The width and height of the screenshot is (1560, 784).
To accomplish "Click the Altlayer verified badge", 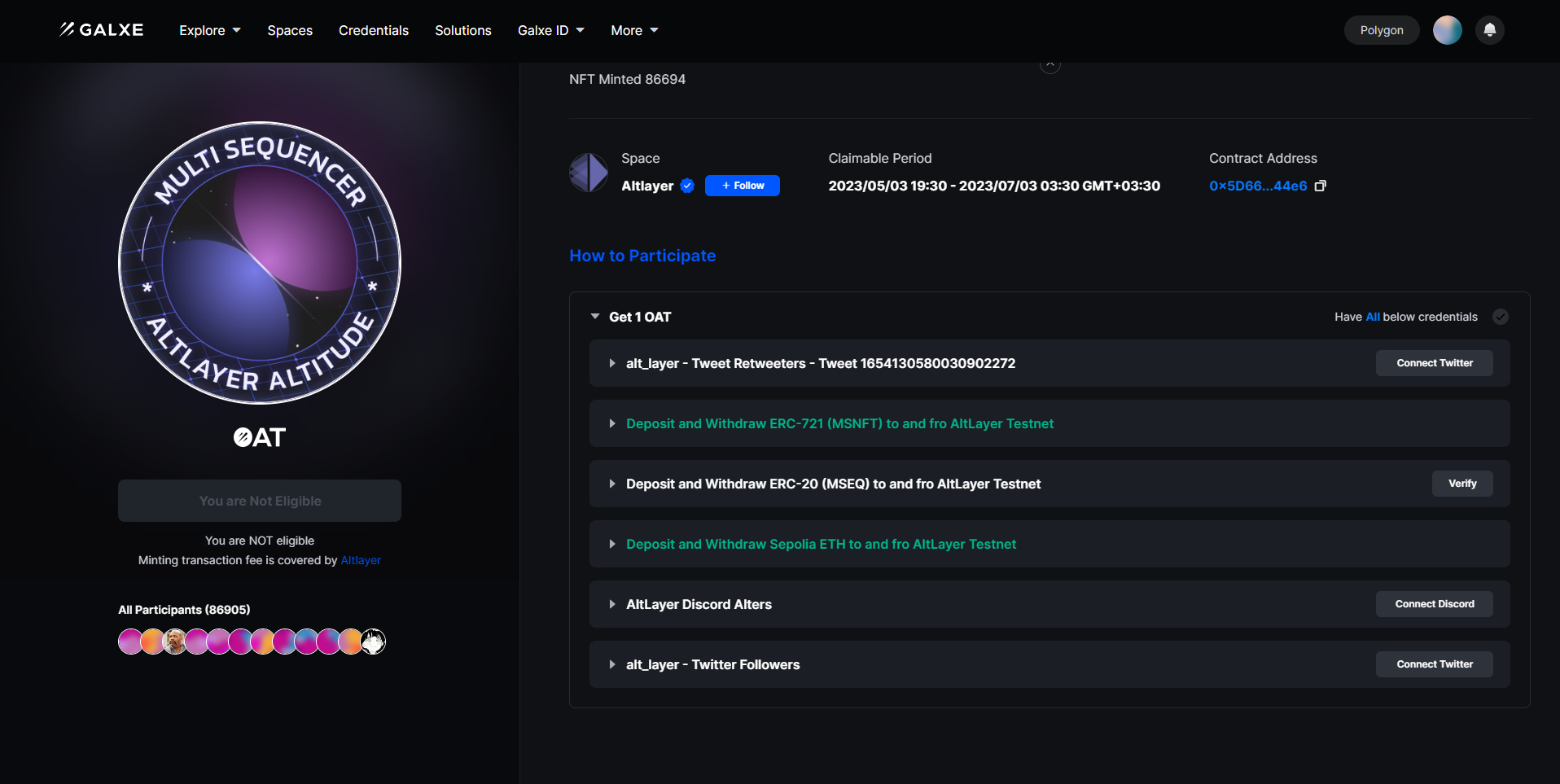I will click(687, 186).
